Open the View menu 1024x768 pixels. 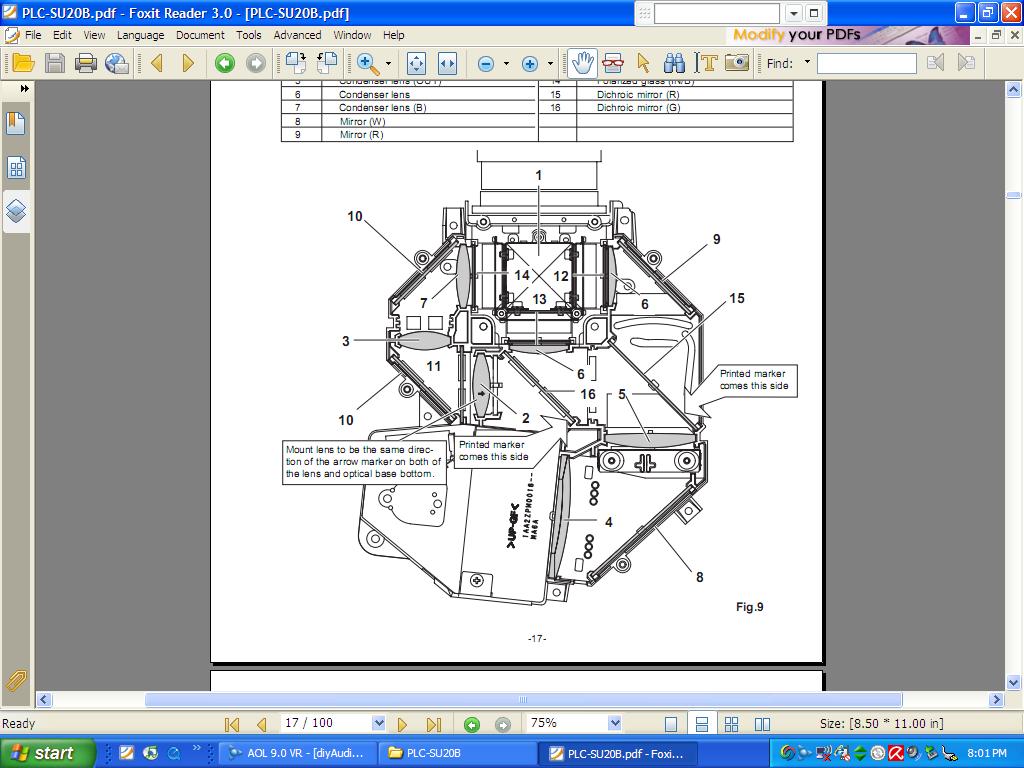[94, 35]
